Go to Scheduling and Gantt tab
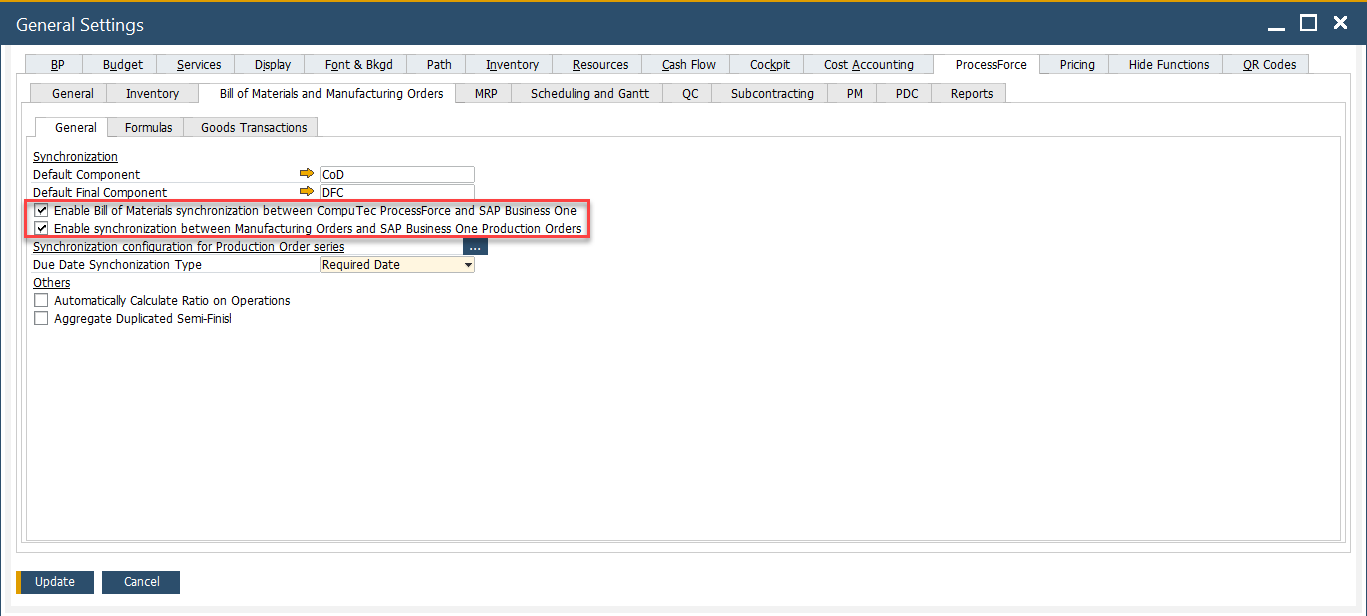Viewport: 1367px width, 616px height. (589, 94)
